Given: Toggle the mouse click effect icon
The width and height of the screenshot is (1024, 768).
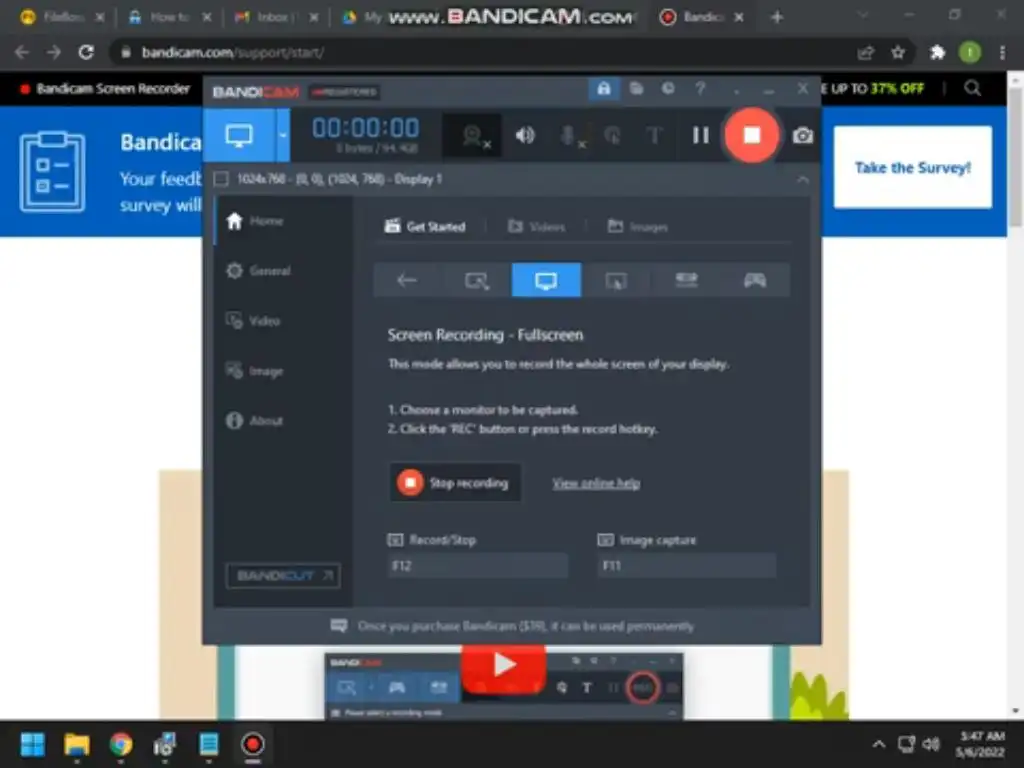Looking at the screenshot, I should point(613,136).
